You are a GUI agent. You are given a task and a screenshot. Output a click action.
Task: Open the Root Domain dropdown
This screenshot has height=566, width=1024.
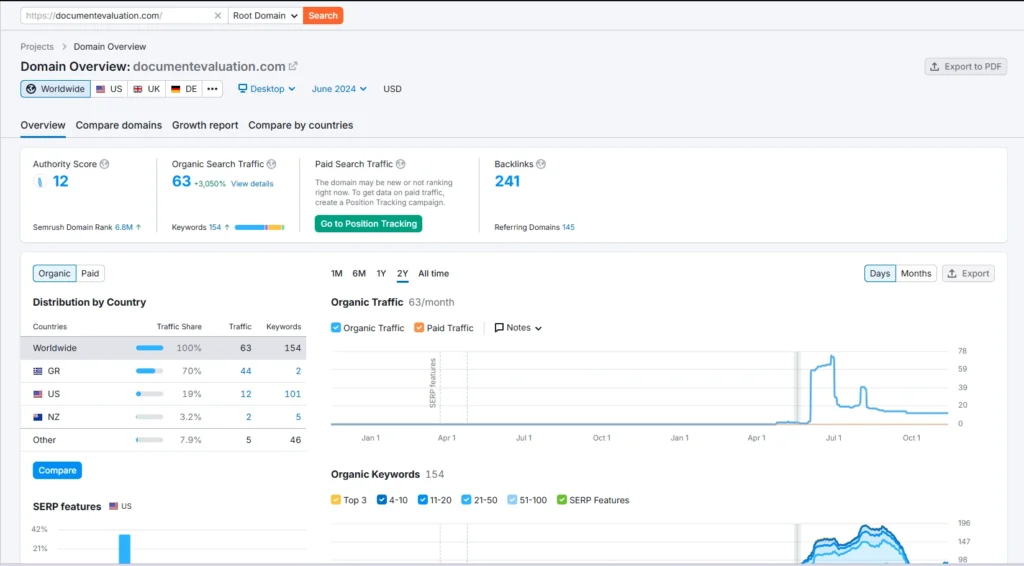click(x=265, y=16)
